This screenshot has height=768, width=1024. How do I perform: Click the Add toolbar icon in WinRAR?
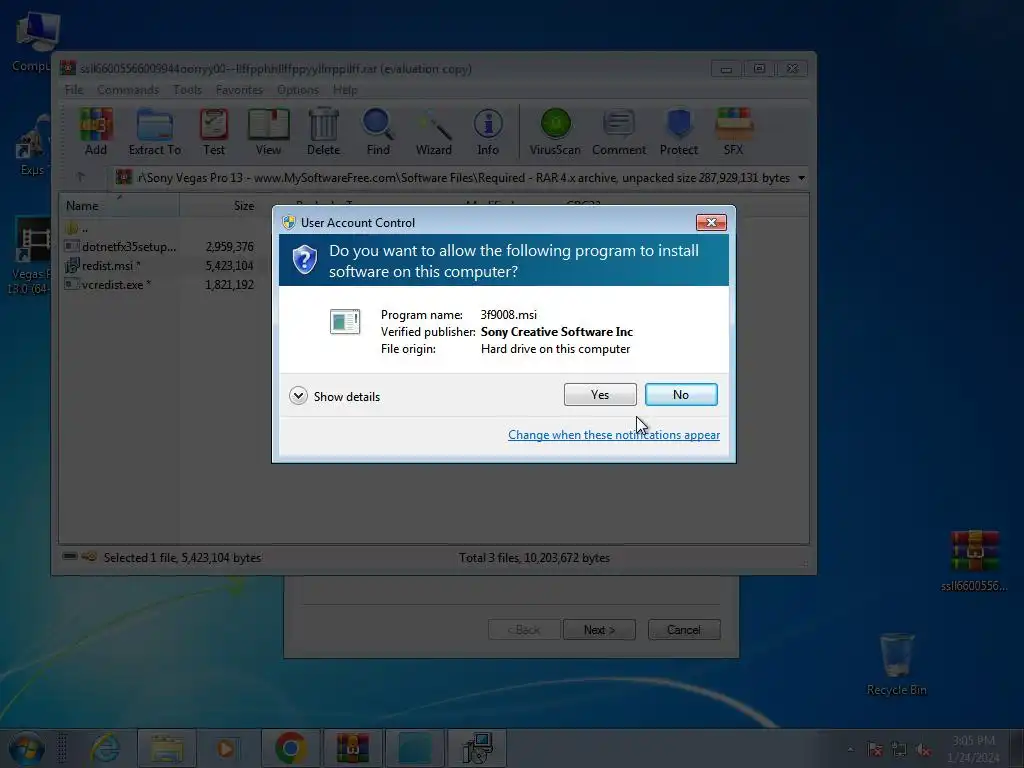pos(95,132)
